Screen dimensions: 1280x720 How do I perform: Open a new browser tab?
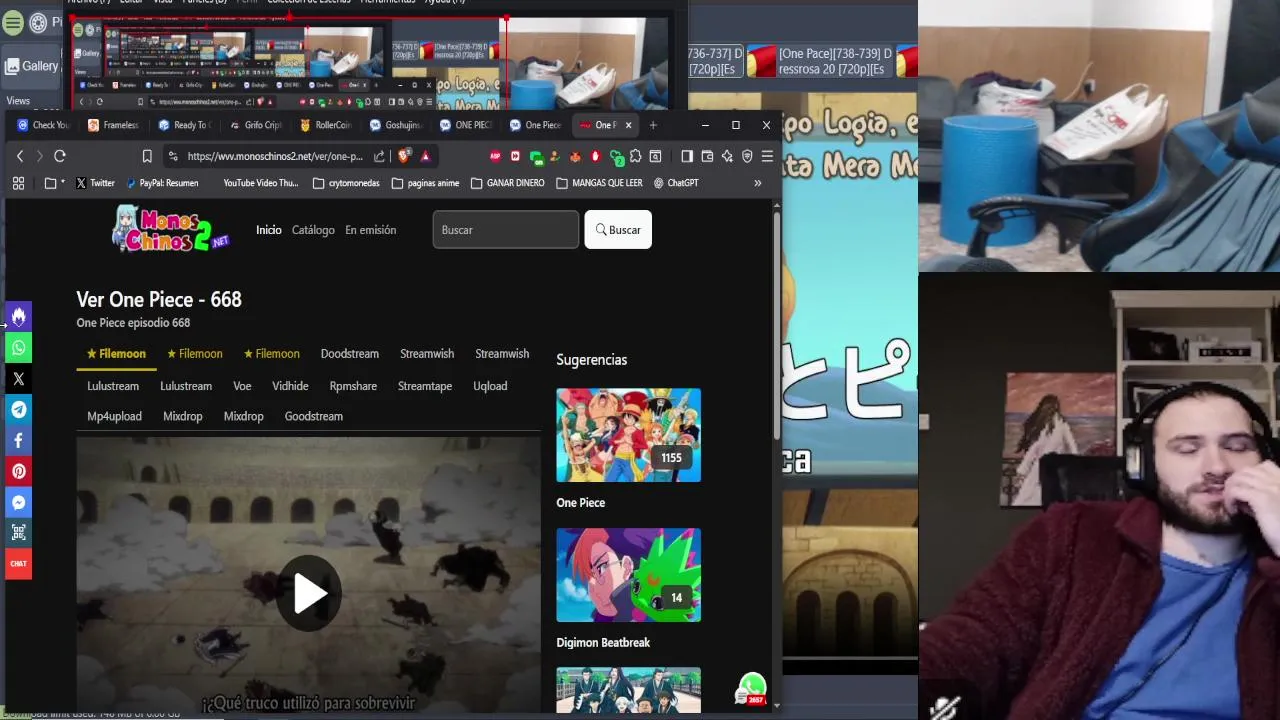pyautogui.click(x=653, y=125)
